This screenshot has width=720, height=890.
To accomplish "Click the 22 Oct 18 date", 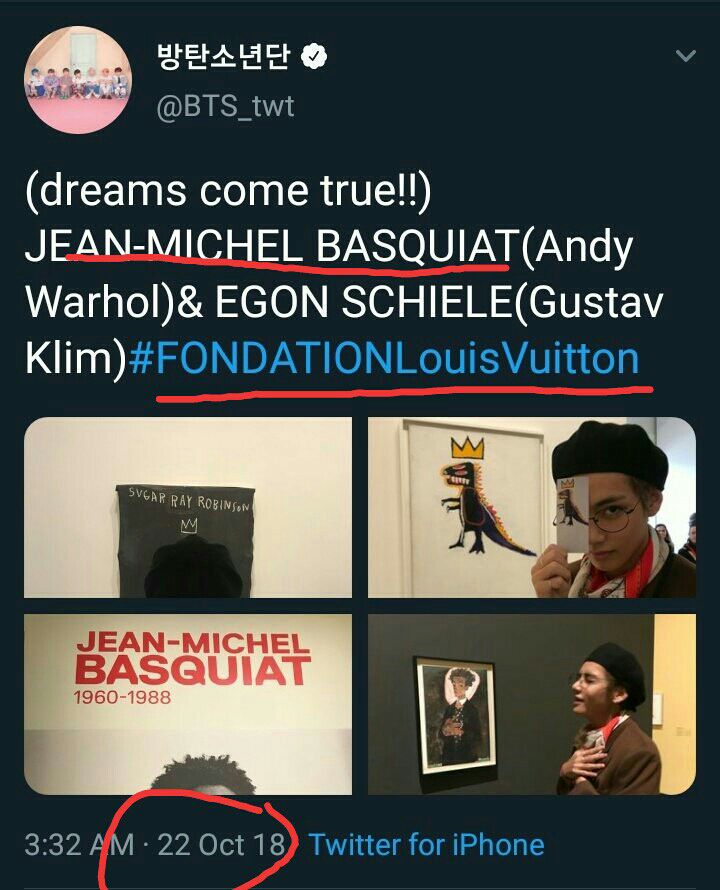I will pyautogui.click(x=222, y=845).
